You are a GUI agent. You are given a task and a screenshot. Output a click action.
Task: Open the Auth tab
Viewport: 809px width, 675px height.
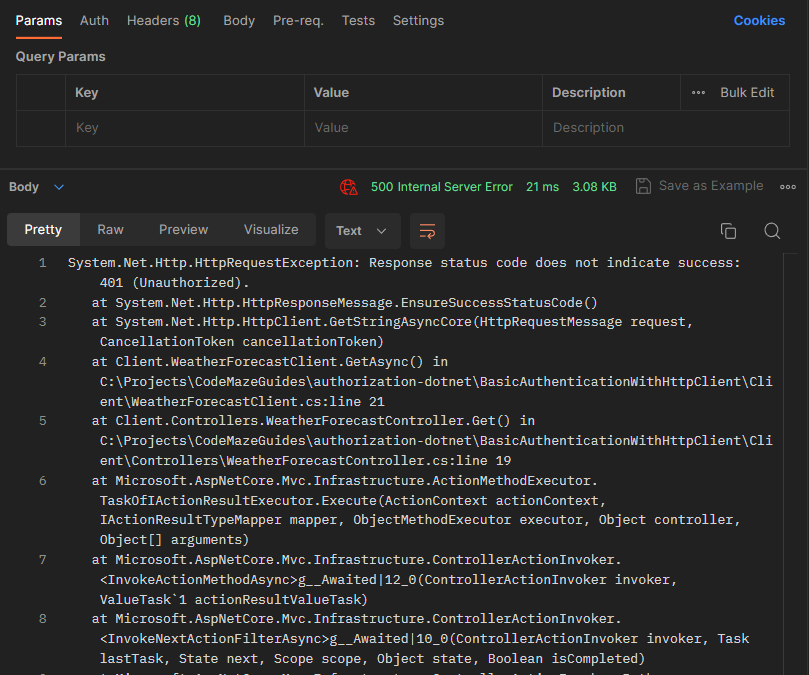(x=95, y=20)
